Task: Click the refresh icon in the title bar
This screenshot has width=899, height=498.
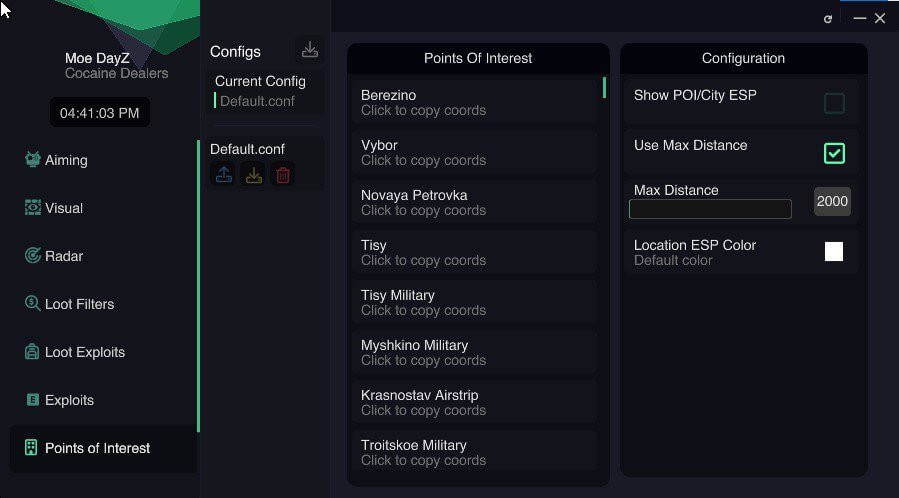Action: pyautogui.click(x=827, y=19)
